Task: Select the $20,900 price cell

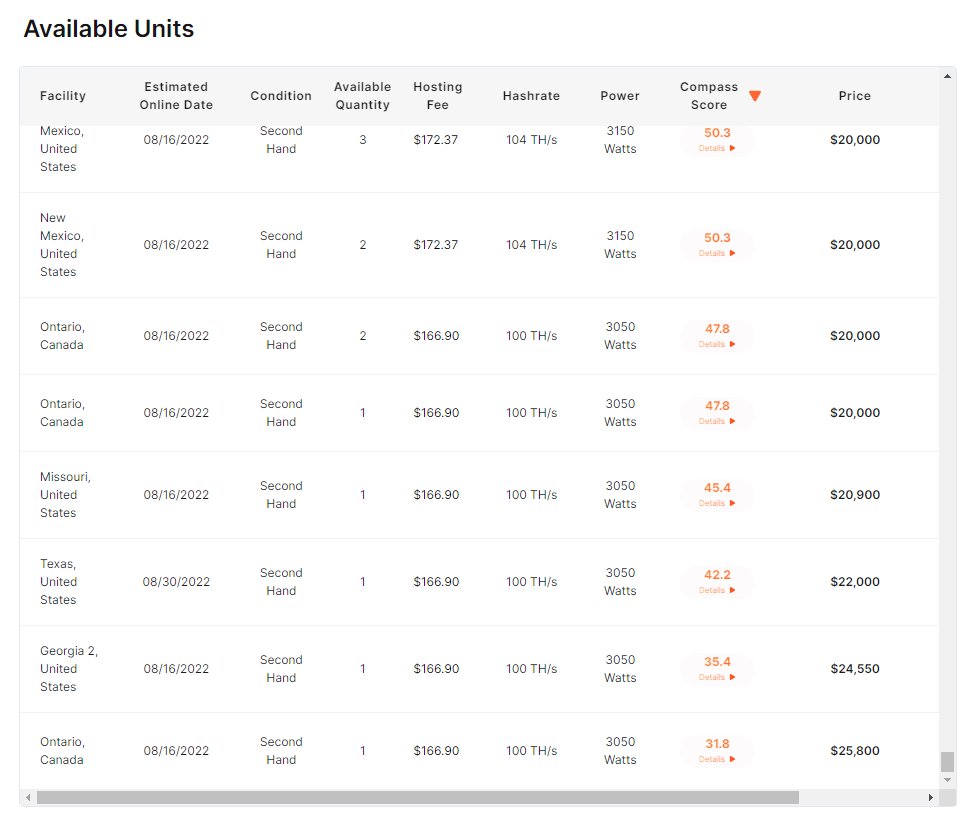Action: (x=854, y=495)
